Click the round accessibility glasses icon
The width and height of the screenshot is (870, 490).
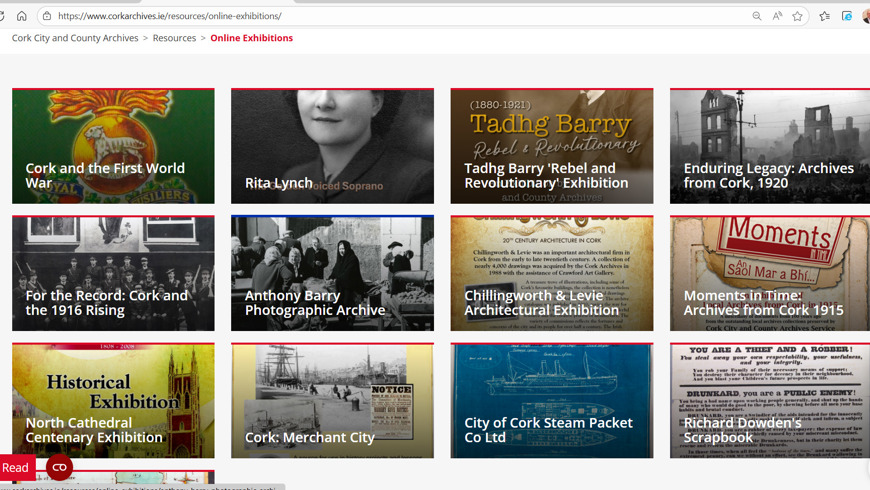(x=59, y=467)
